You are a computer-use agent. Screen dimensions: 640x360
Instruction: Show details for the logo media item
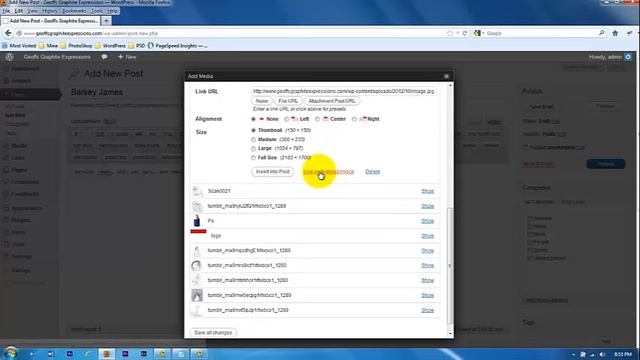point(427,236)
